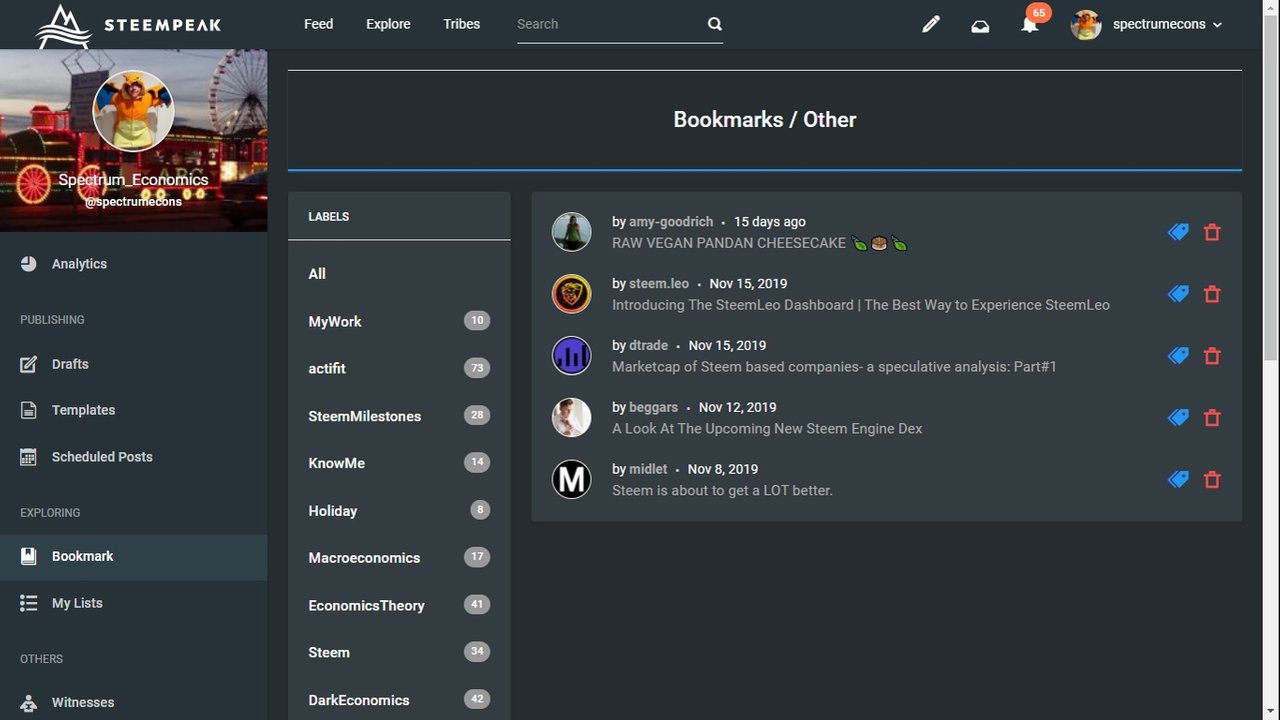Click the Scheduled Posts calendar icon
Image resolution: width=1280 pixels, height=720 pixels.
pyautogui.click(x=29, y=457)
